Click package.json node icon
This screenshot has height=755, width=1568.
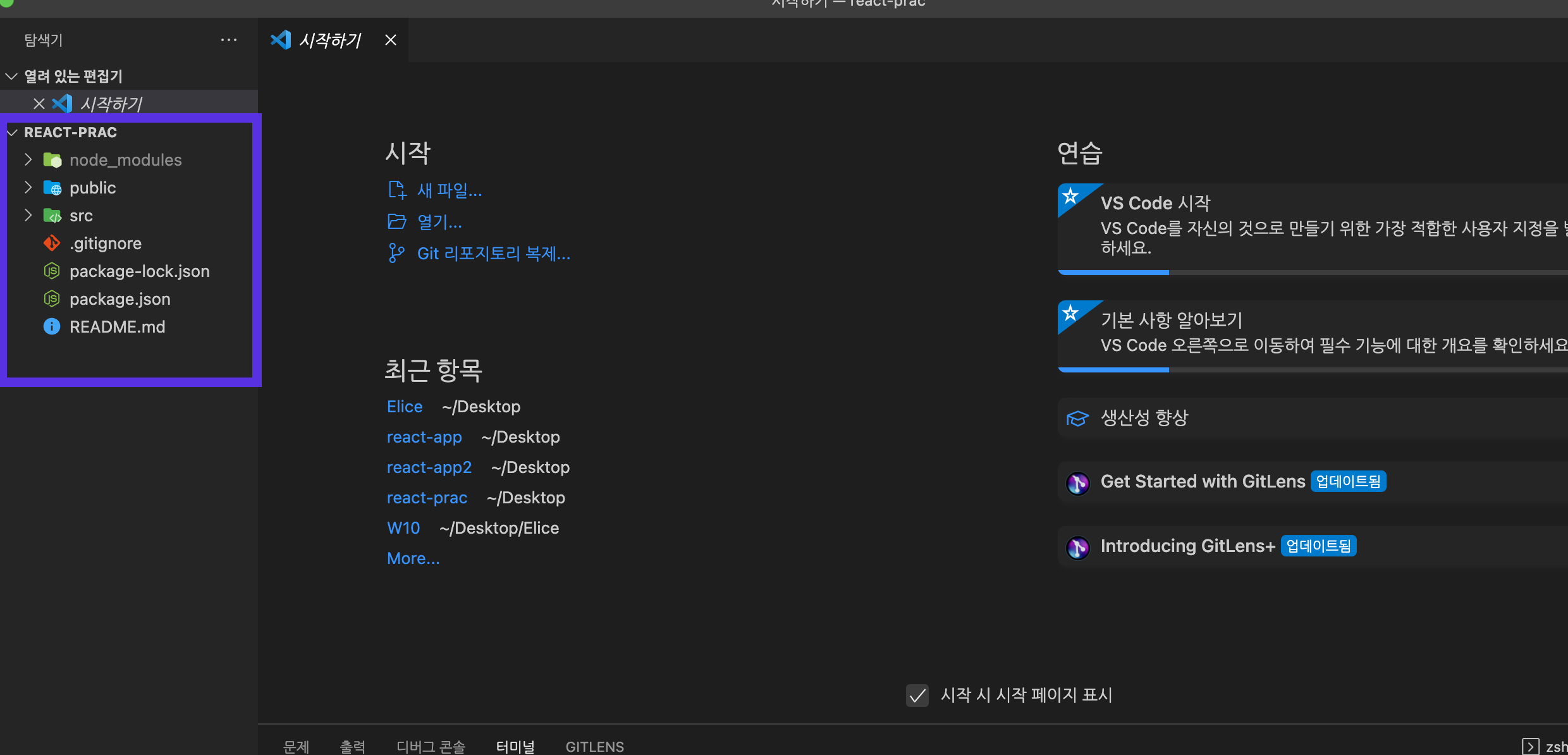(x=52, y=299)
